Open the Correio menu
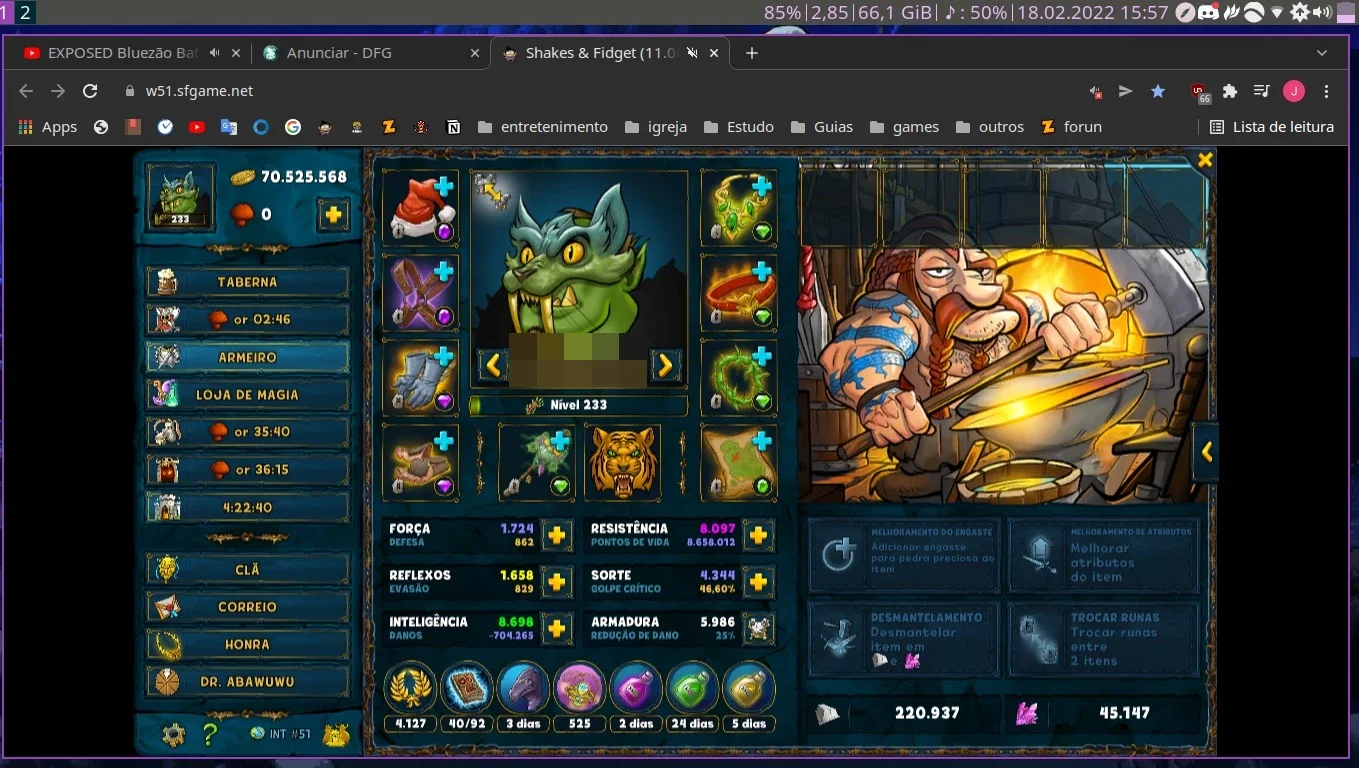The height and width of the screenshot is (768, 1359). coord(248,607)
